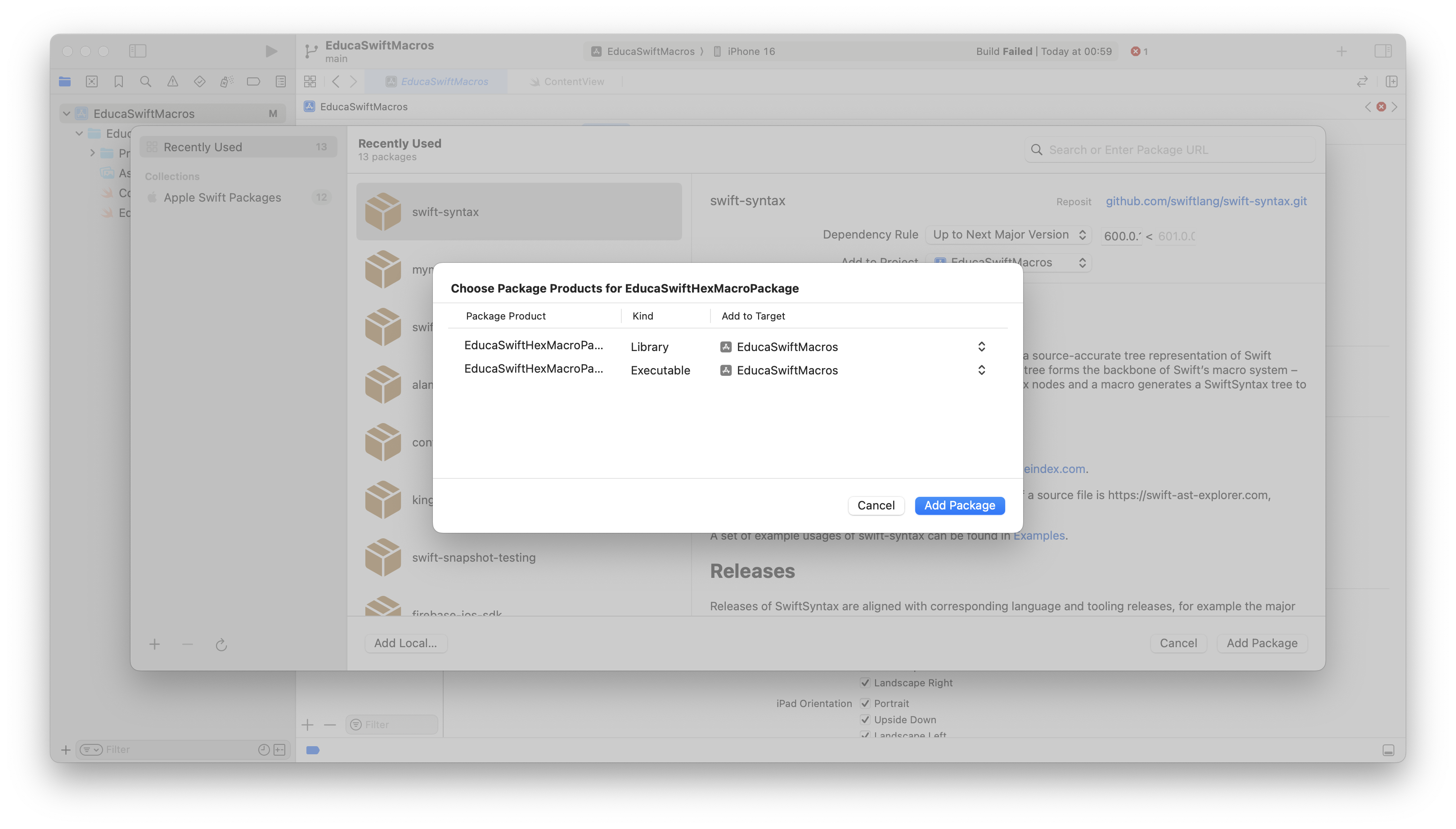Toggle the inspectors panel icon
Screen dimensions: 1456x829
[1383, 51]
